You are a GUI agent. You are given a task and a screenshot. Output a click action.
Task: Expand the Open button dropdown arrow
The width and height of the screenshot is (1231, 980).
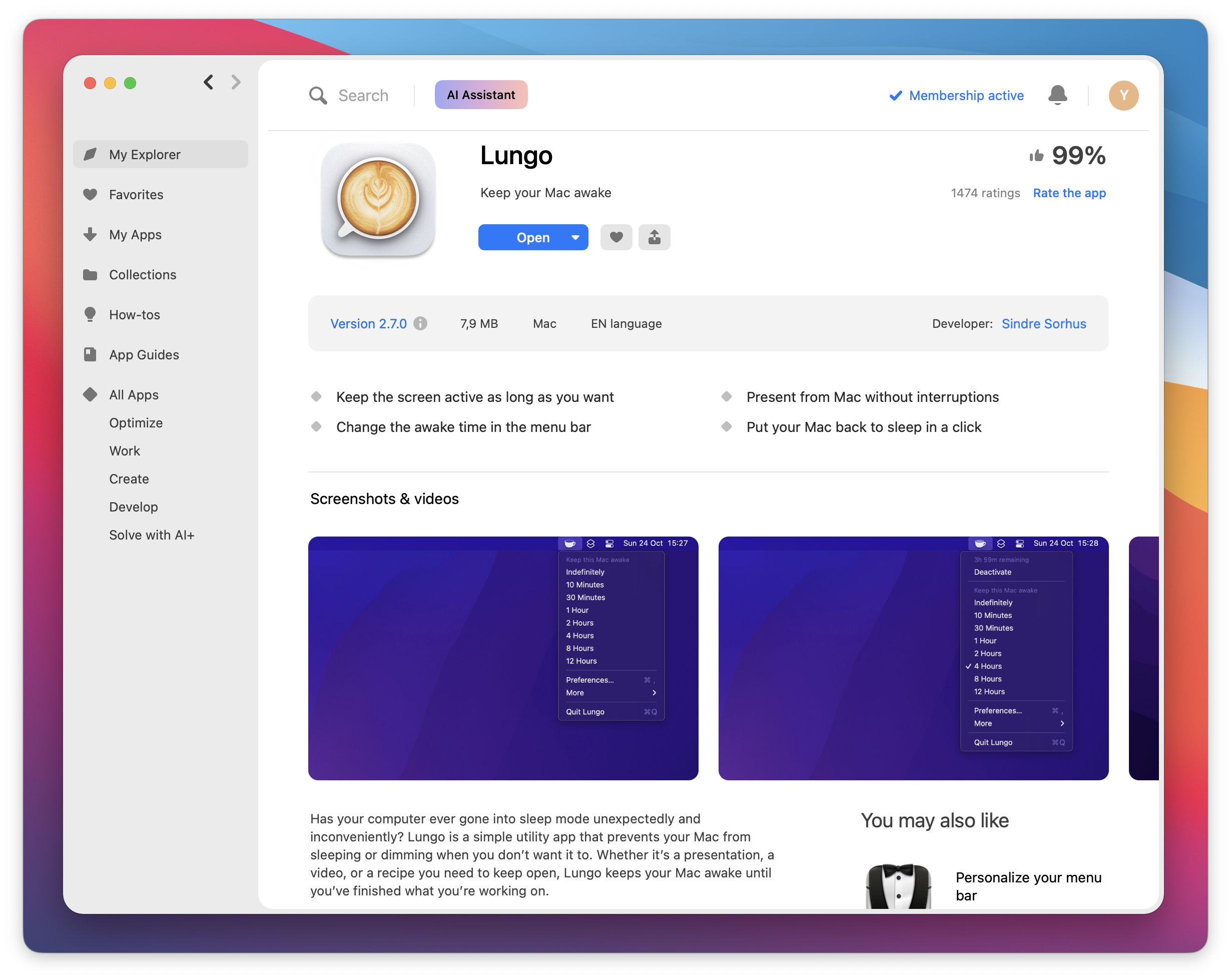click(x=575, y=237)
